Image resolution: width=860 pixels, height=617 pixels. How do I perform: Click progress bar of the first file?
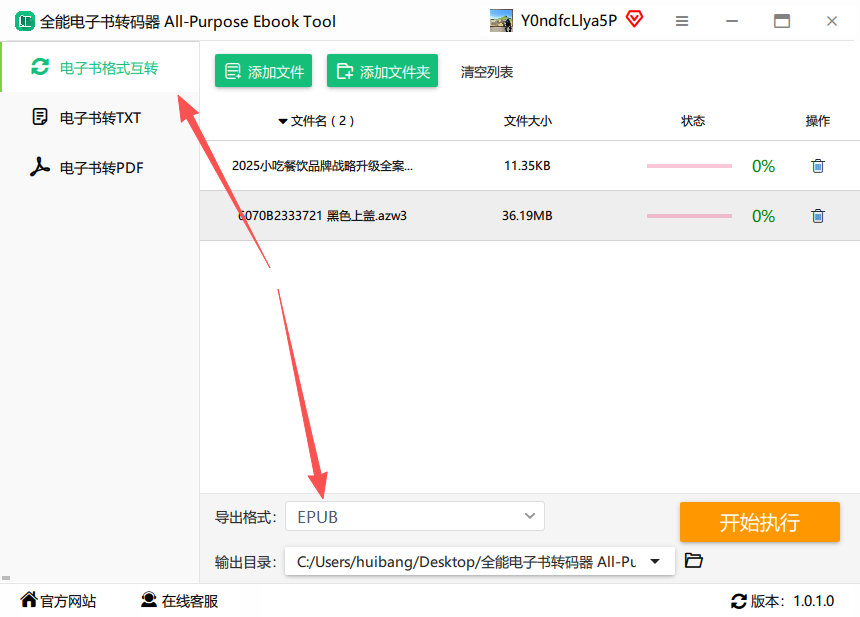pos(689,166)
